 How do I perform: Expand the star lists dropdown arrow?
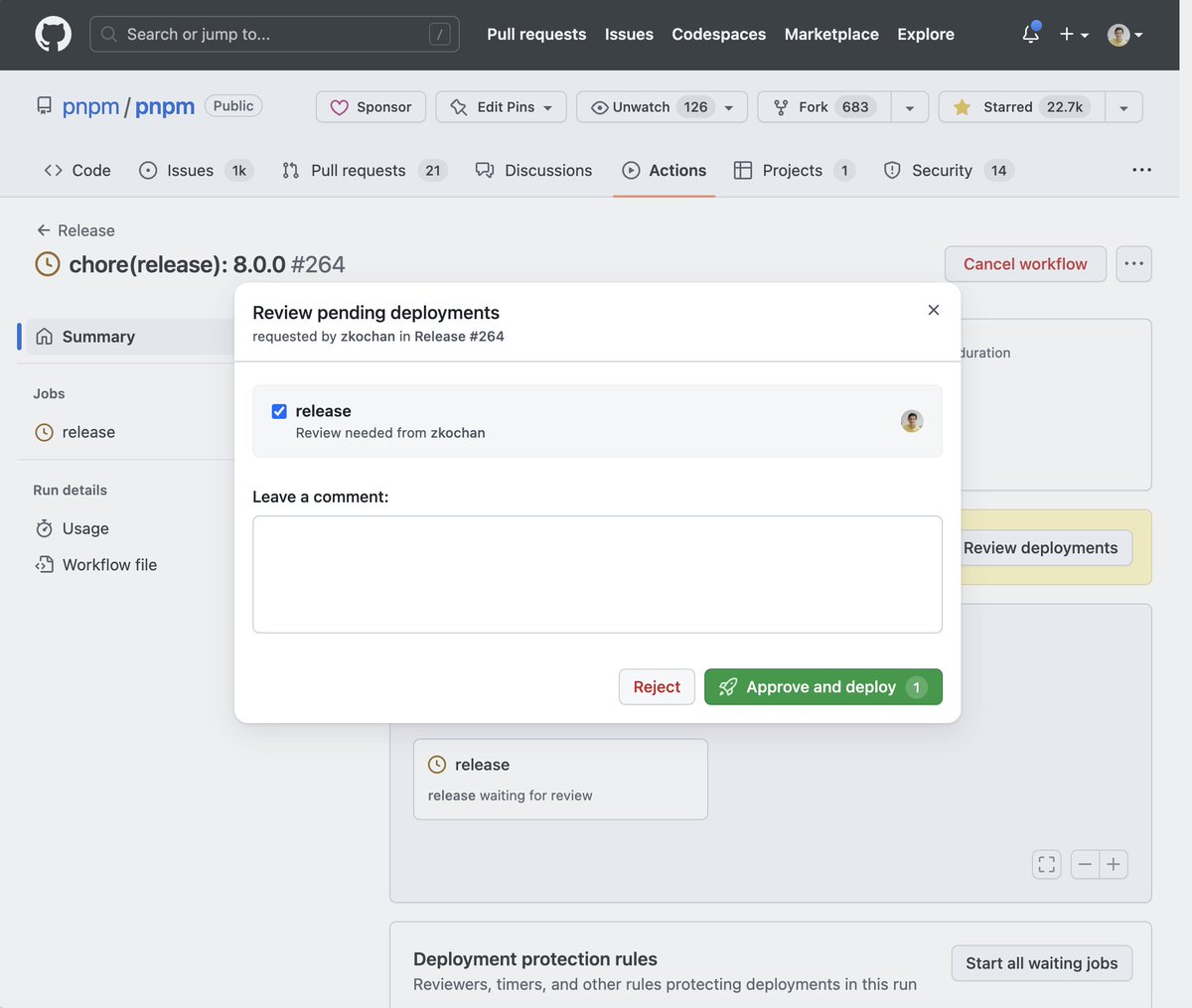(x=1123, y=107)
